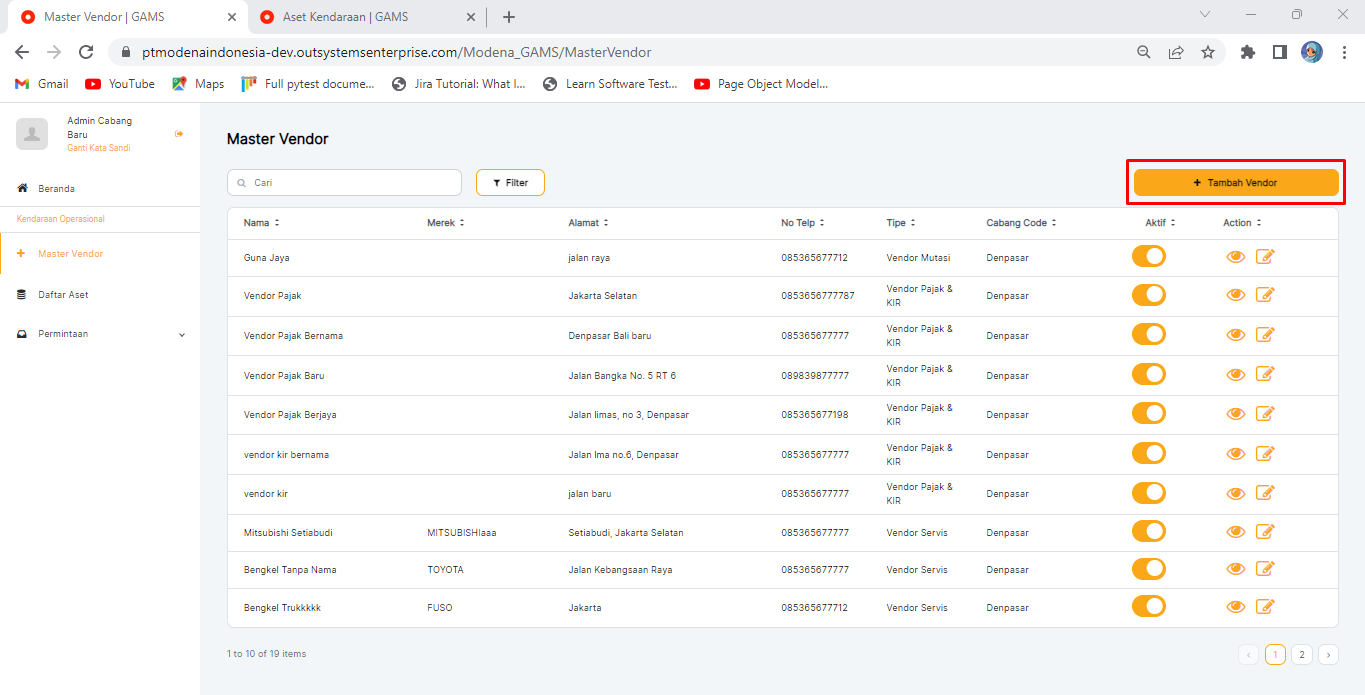Open edit icon for Mitsubishi Setiabudi row
The height and width of the screenshot is (695, 1365).
tap(1265, 532)
